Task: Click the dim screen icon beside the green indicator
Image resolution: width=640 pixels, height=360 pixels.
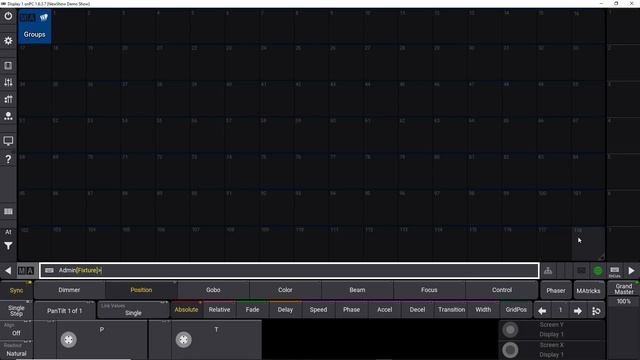Action: click(x=581, y=271)
